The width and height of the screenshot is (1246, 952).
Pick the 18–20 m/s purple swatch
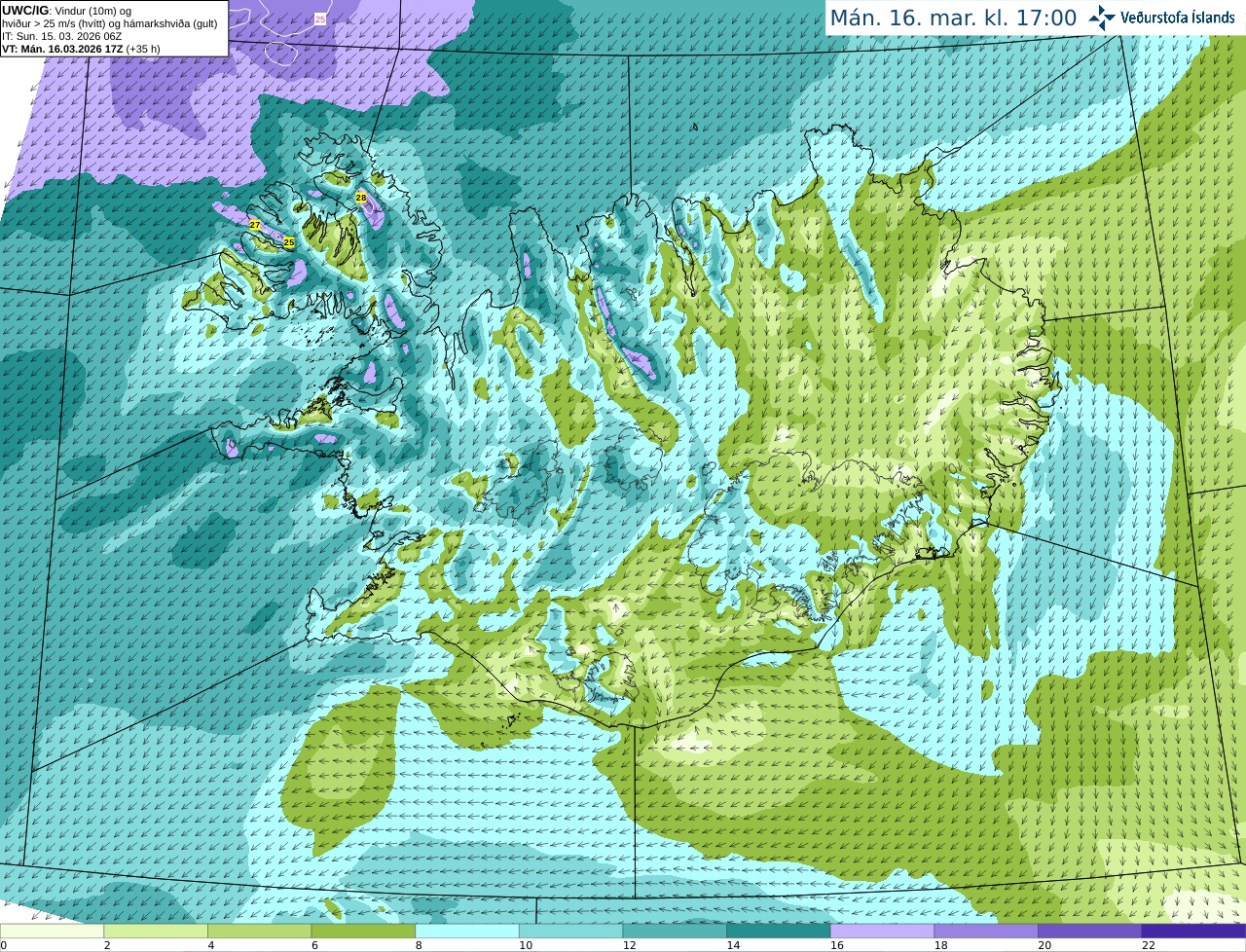pos(986,931)
